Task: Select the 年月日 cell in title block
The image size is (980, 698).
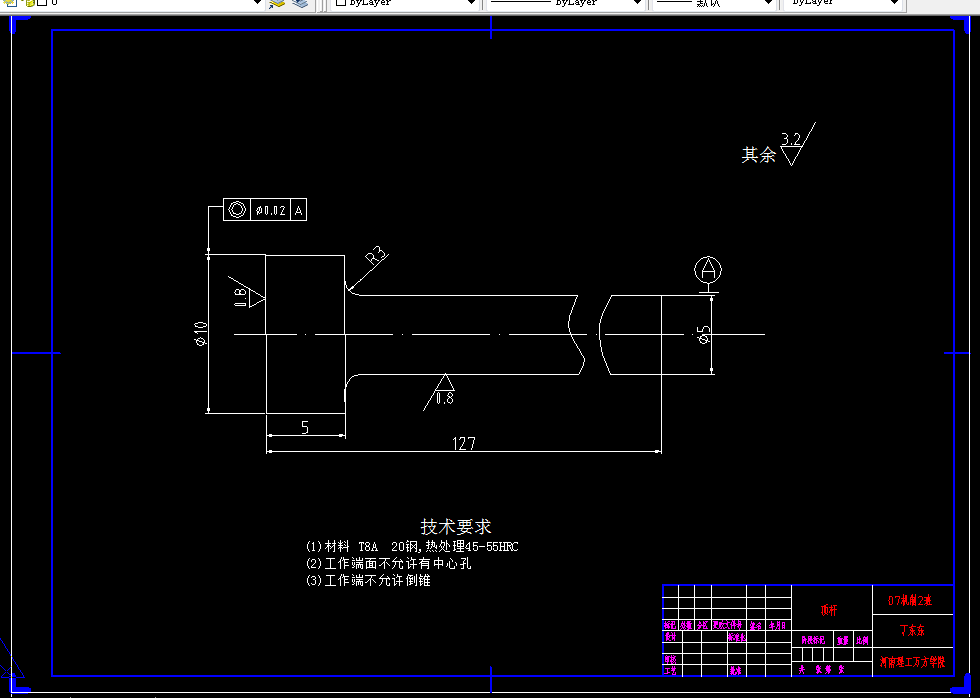Action: pyautogui.click(x=777, y=625)
